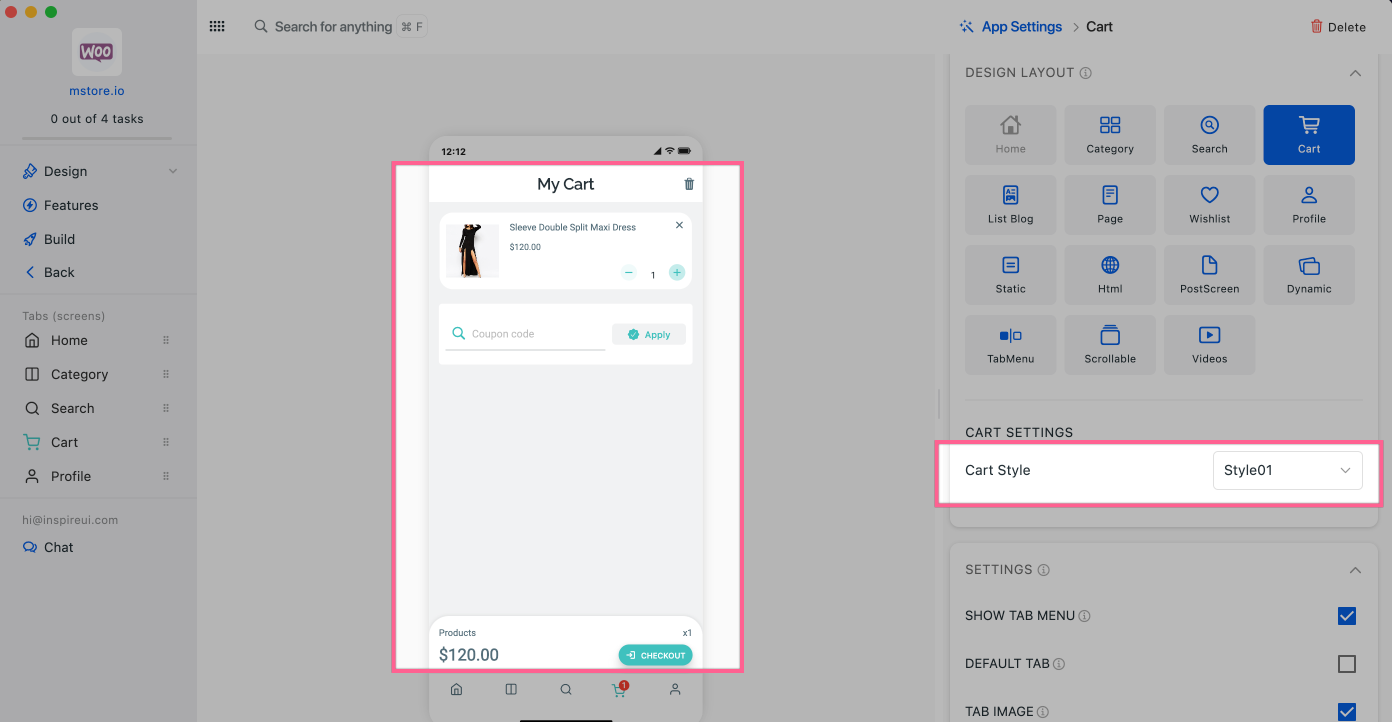The width and height of the screenshot is (1392, 722).
Task: Select the List Blog layout tile
Action: pos(1010,205)
